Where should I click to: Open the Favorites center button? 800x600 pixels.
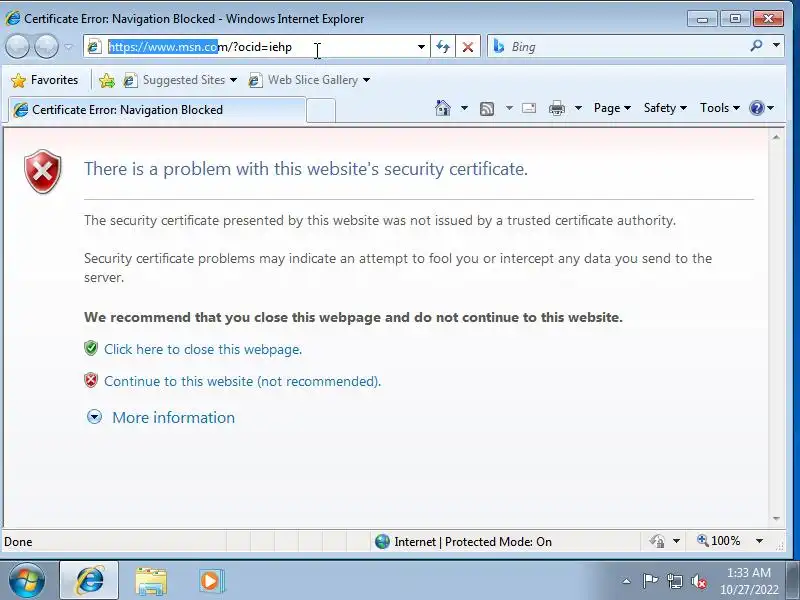pos(45,80)
